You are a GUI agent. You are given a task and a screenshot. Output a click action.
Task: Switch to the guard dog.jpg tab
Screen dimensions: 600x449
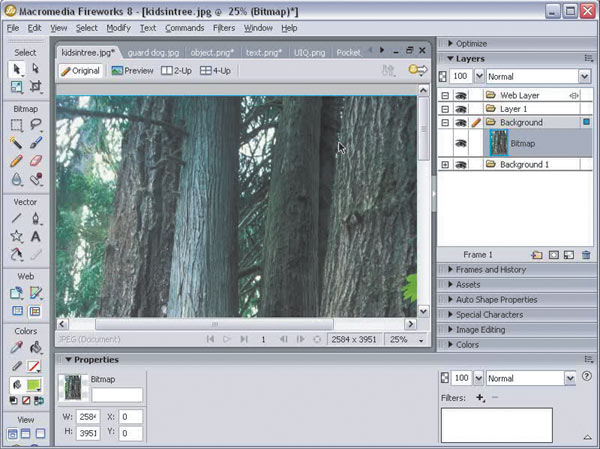153,52
